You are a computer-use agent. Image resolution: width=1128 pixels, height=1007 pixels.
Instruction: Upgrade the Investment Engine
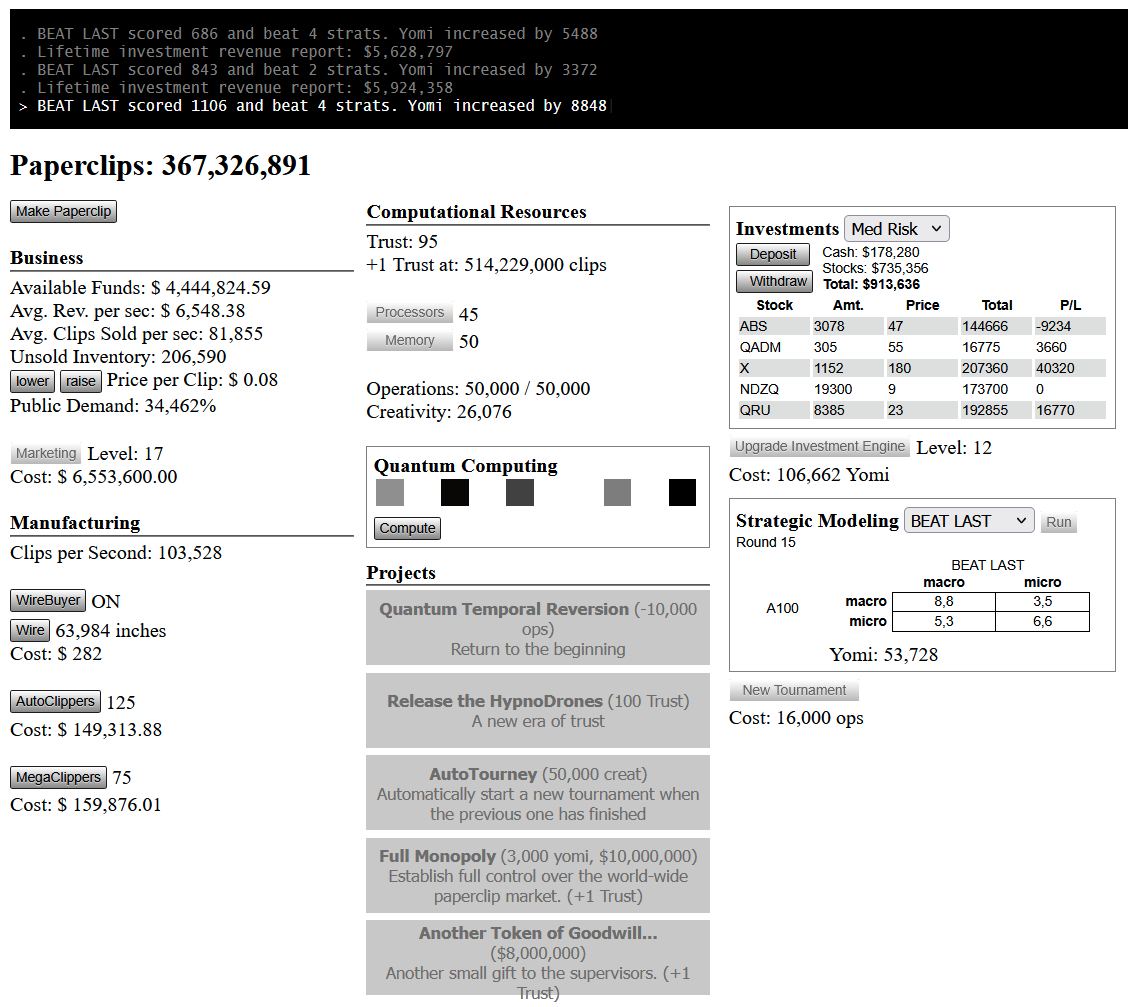pyautogui.click(x=820, y=447)
